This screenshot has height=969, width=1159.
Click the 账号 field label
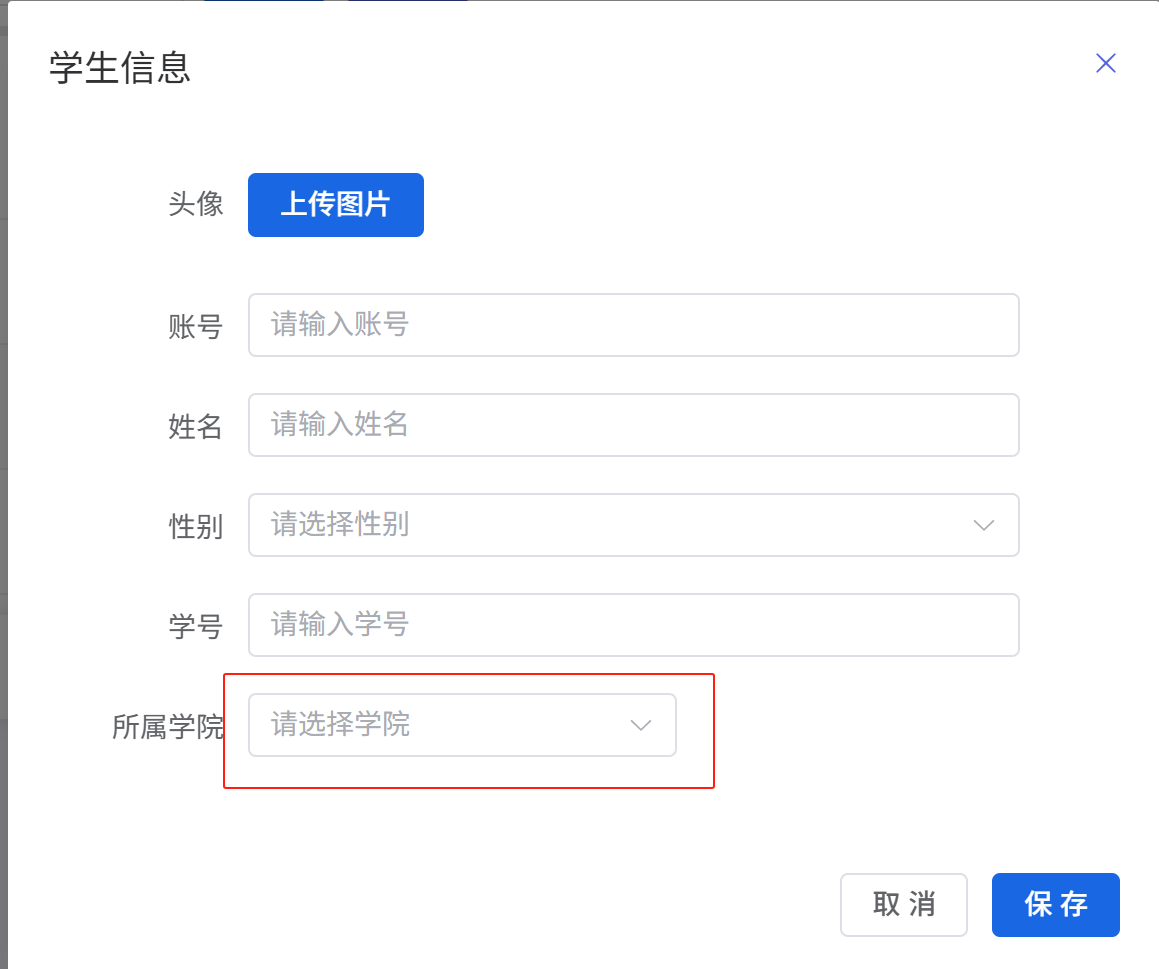pyautogui.click(x=196, y=327)
